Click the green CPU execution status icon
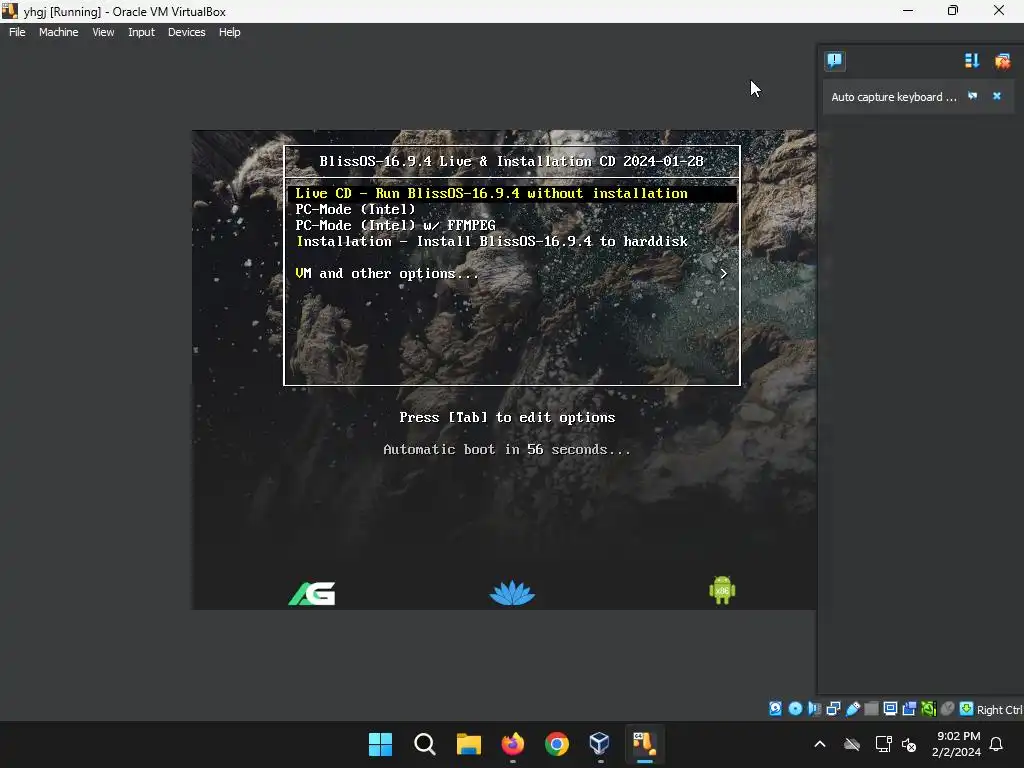This screenshot has height=768, width=1024. [928, 709]
